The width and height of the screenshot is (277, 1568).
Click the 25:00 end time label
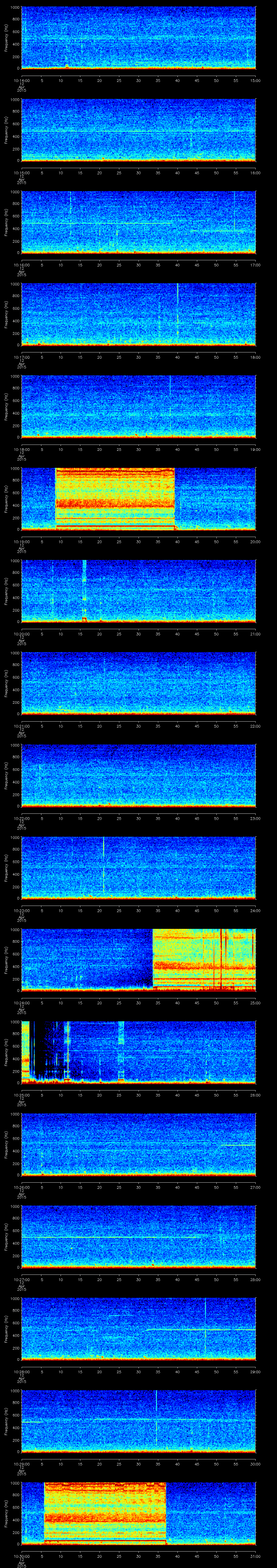coord(256,1003)
